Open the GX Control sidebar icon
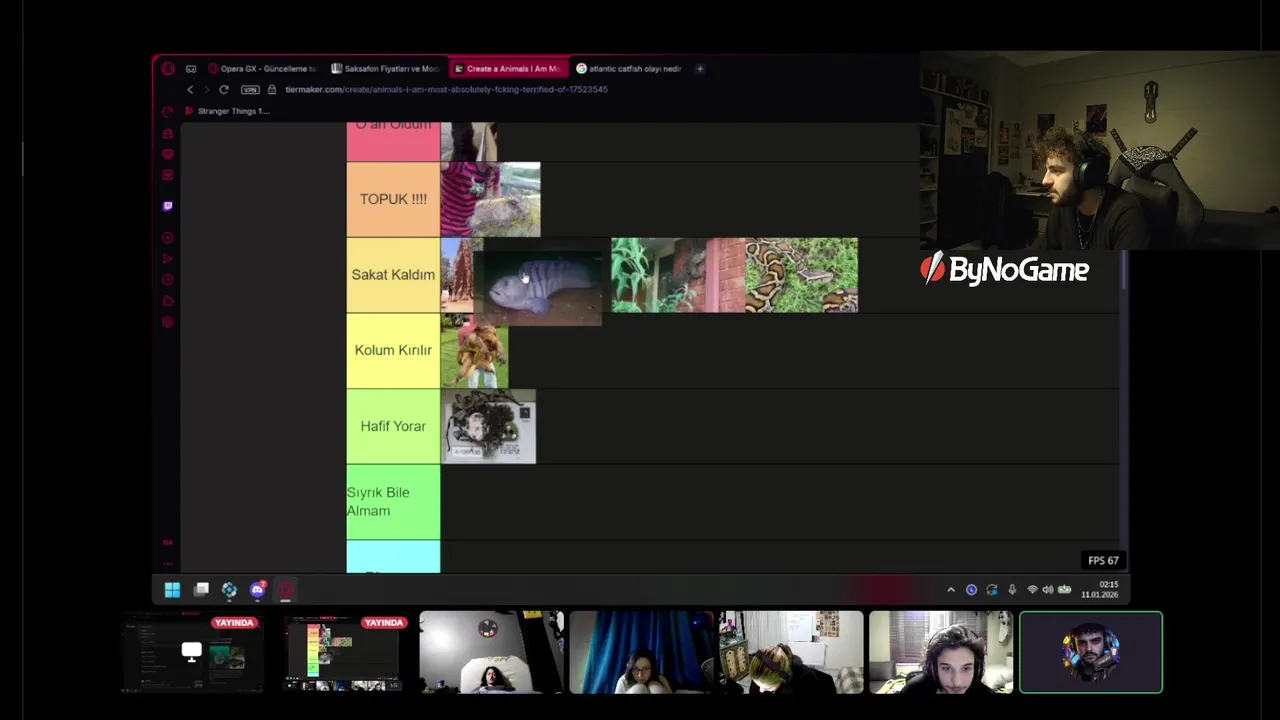 coord(167,111)
